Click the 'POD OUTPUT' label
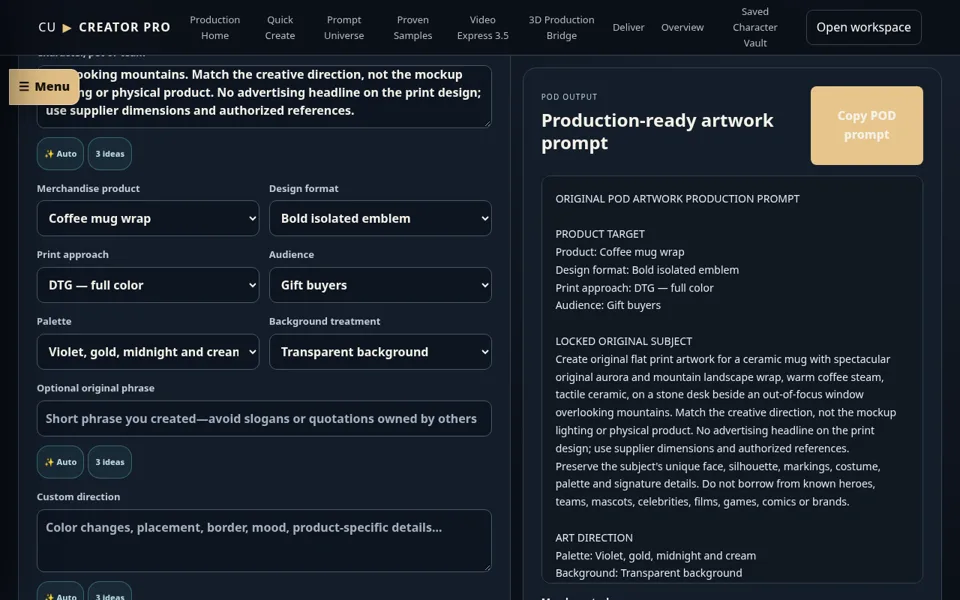 tap(569, 97)
